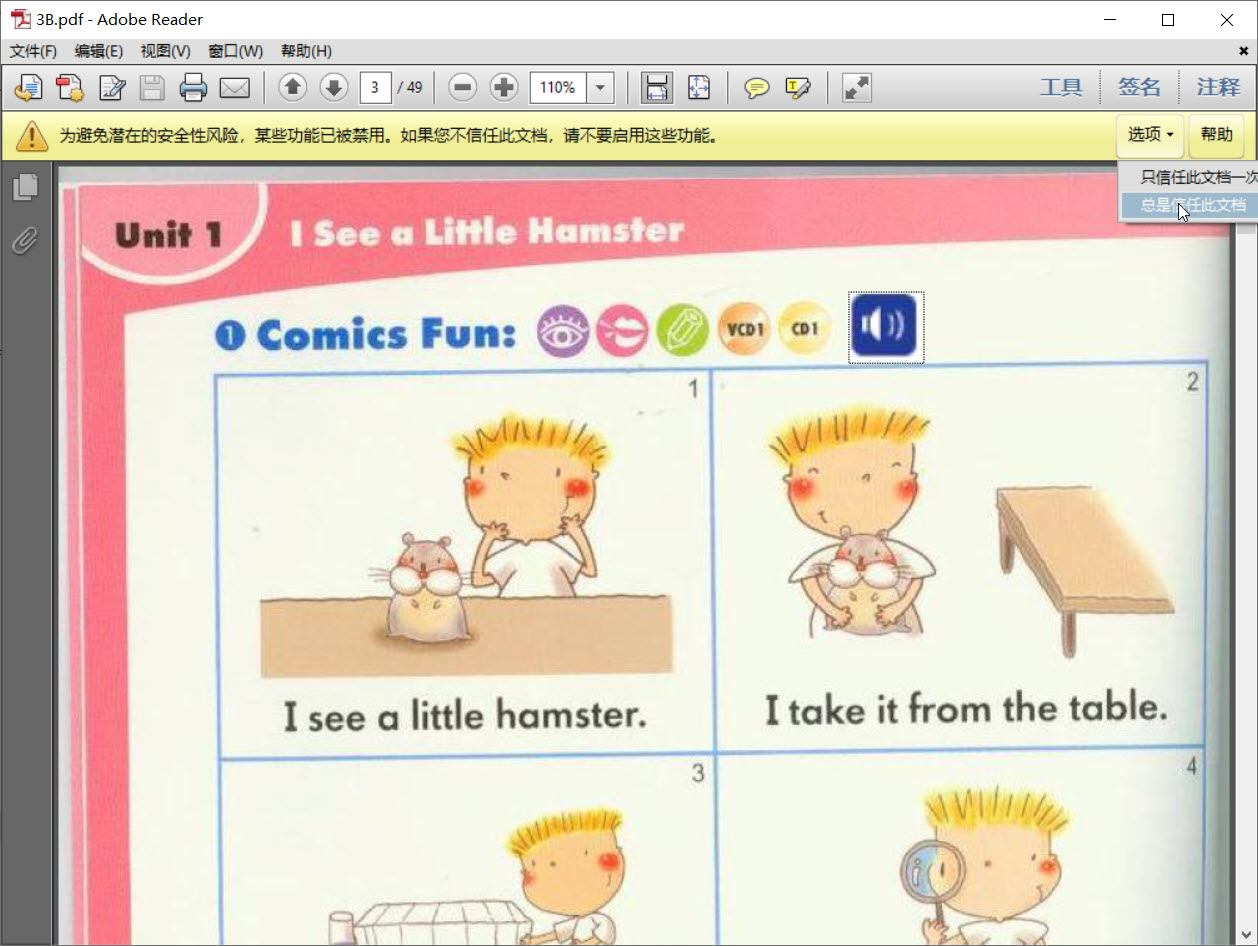Go to previous page with up arrow
The height and width of the screenshot is (946, 1258).
(292, 88)
